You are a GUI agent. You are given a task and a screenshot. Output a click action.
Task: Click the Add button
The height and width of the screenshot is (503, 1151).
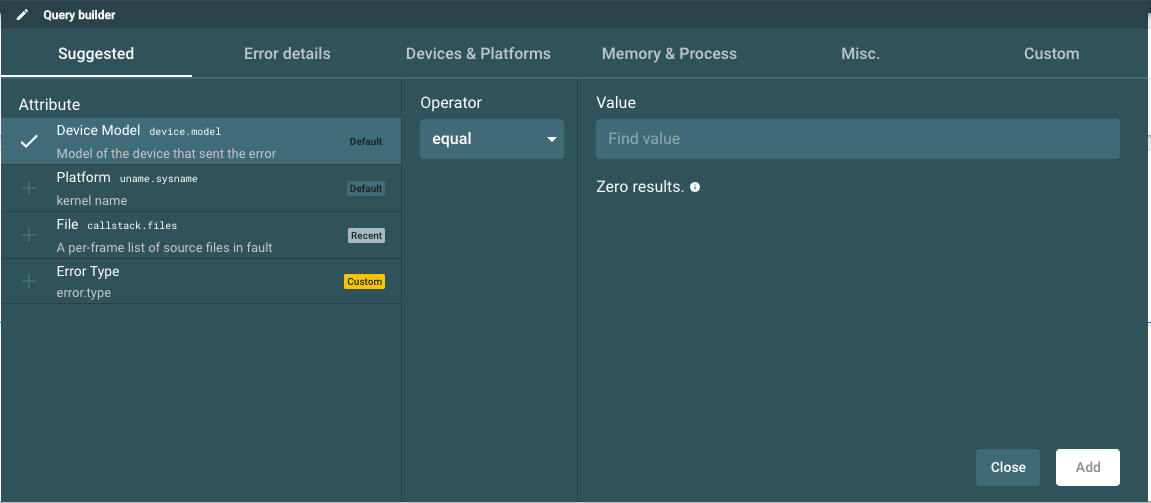[1088, 468]
